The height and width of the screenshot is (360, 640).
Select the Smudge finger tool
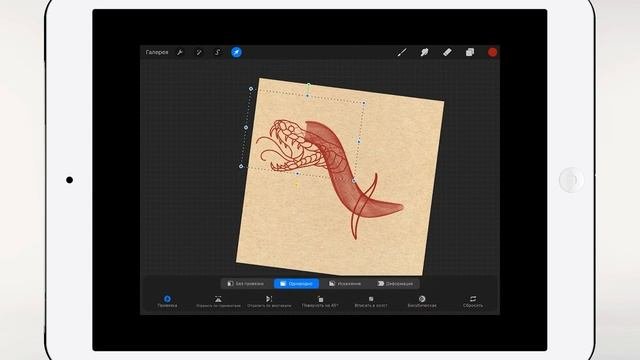[424, 52]
